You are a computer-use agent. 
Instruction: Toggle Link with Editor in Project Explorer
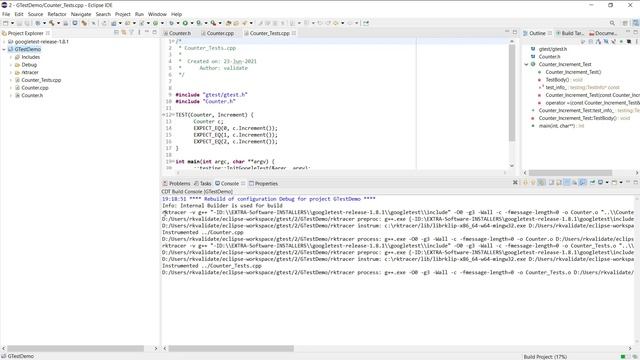(x=123, y=32)
